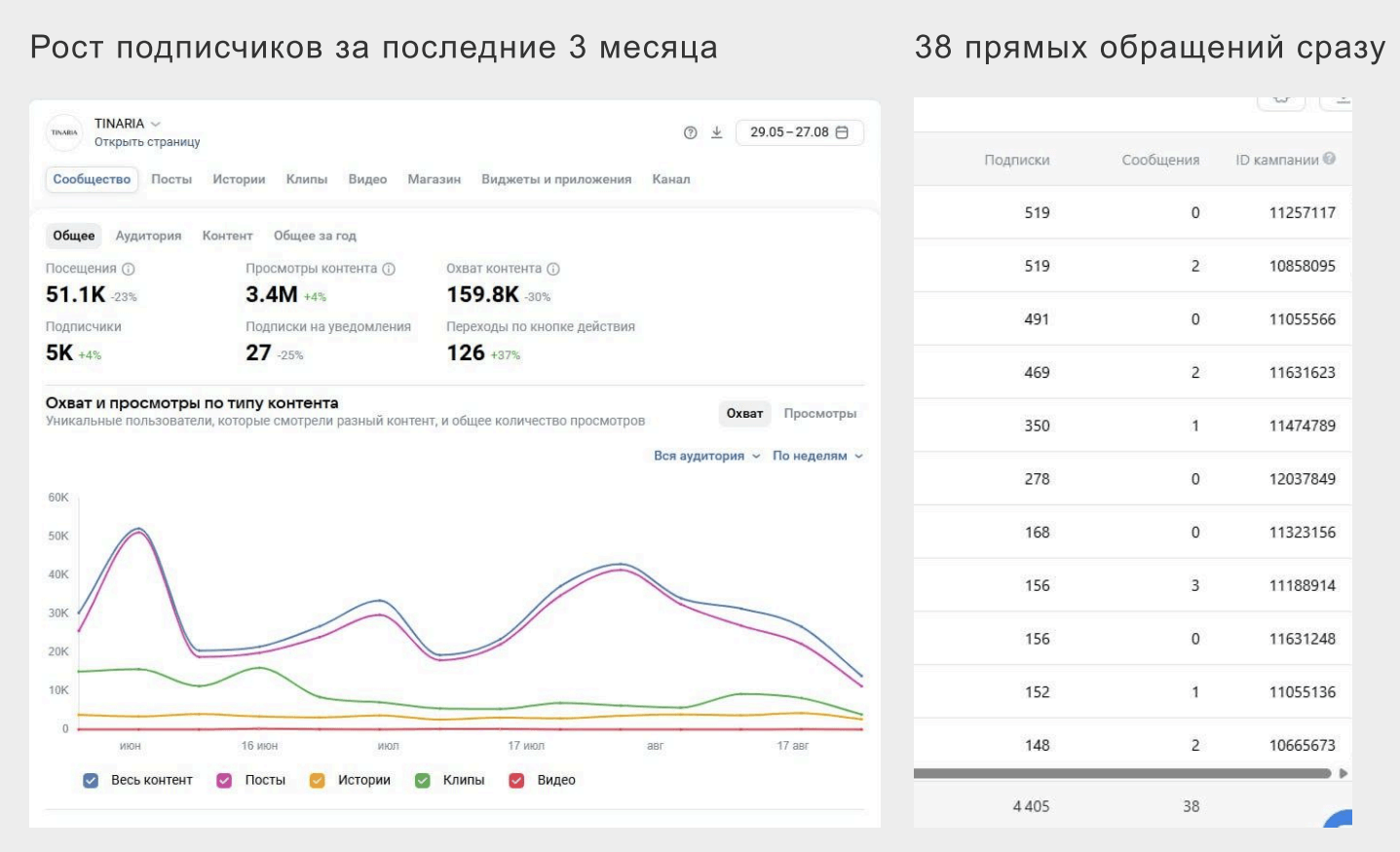This screenshot has width=1400, height=852.
Task: Click the 3.4M Просмотры контента value
Action: (272, 295)
